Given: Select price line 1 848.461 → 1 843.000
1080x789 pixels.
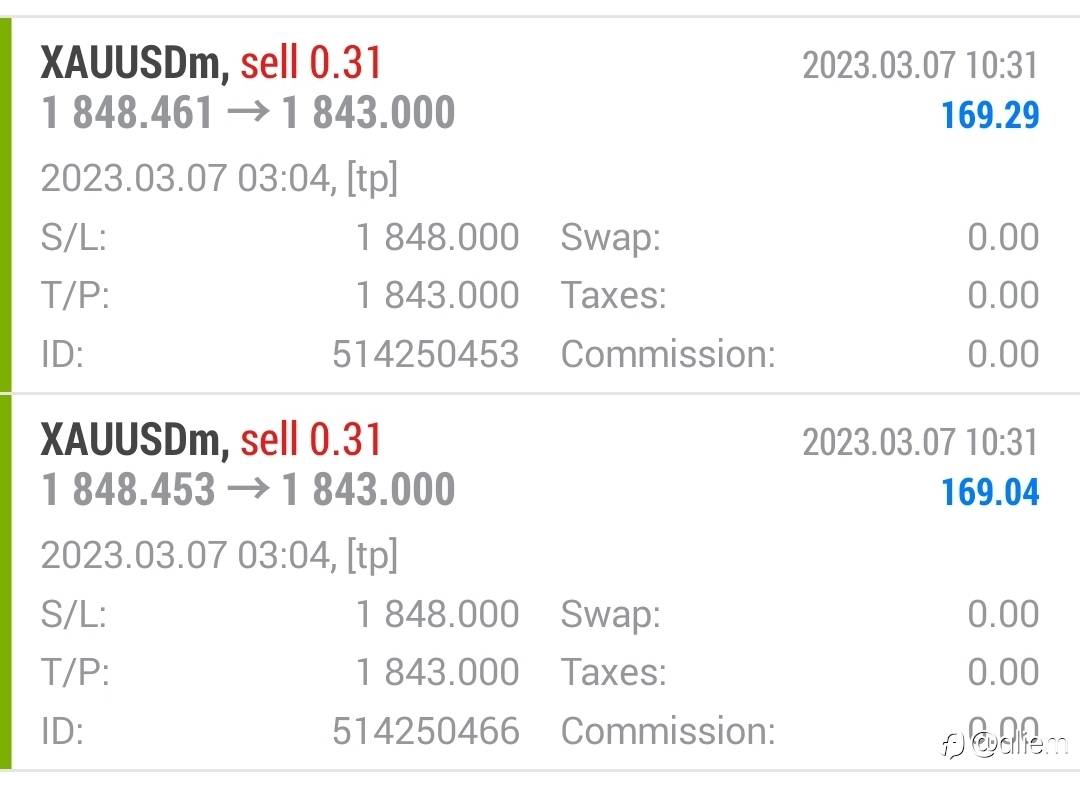Looking at the screenshot, I should pyautogui.click(x=248, y=113).
